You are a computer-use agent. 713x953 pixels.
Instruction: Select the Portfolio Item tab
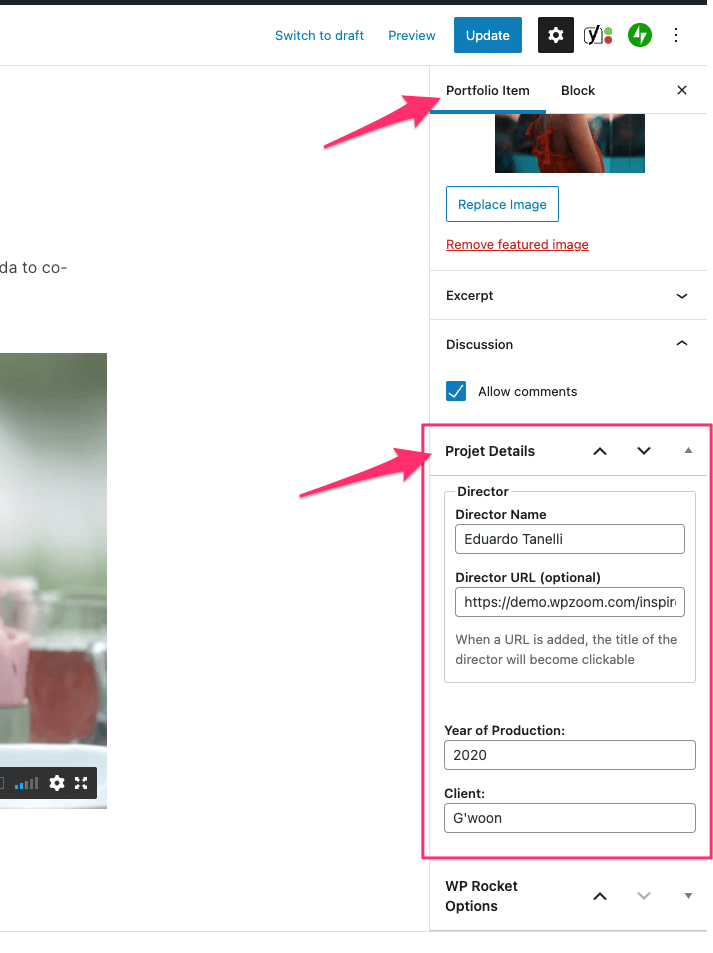(x=487, y=90)
